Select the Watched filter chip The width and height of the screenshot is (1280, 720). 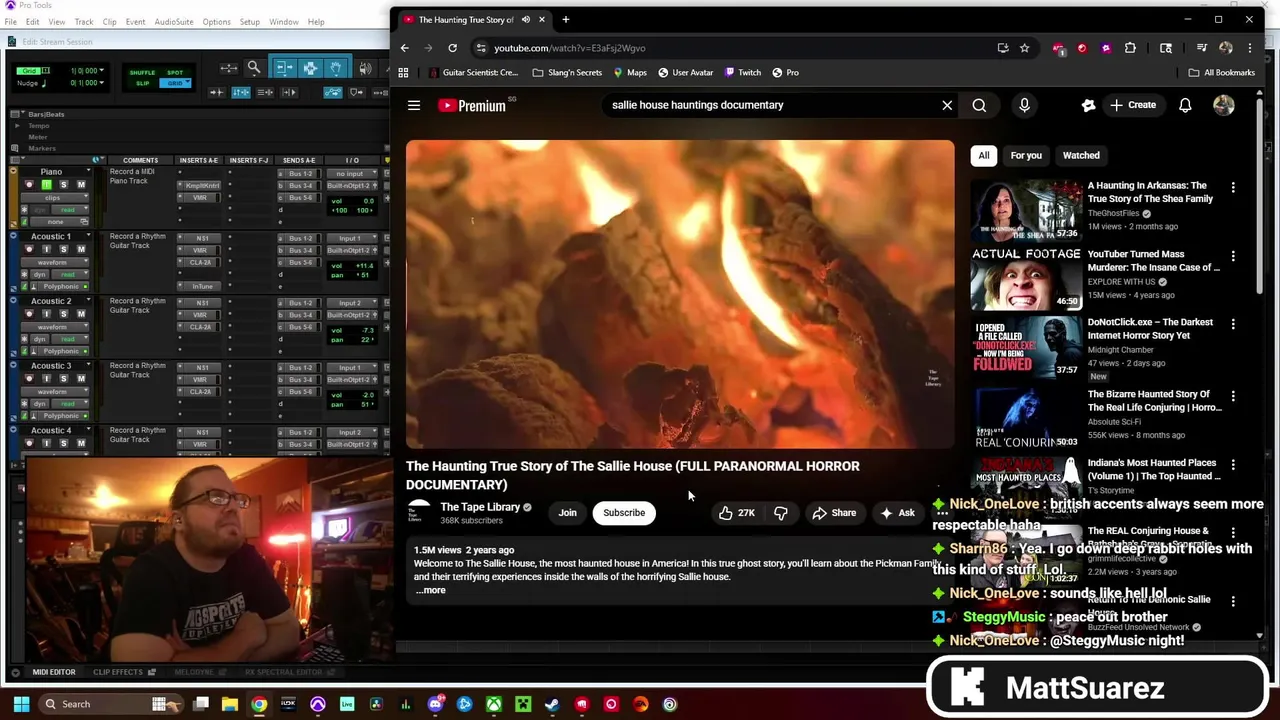point(1081,156)
